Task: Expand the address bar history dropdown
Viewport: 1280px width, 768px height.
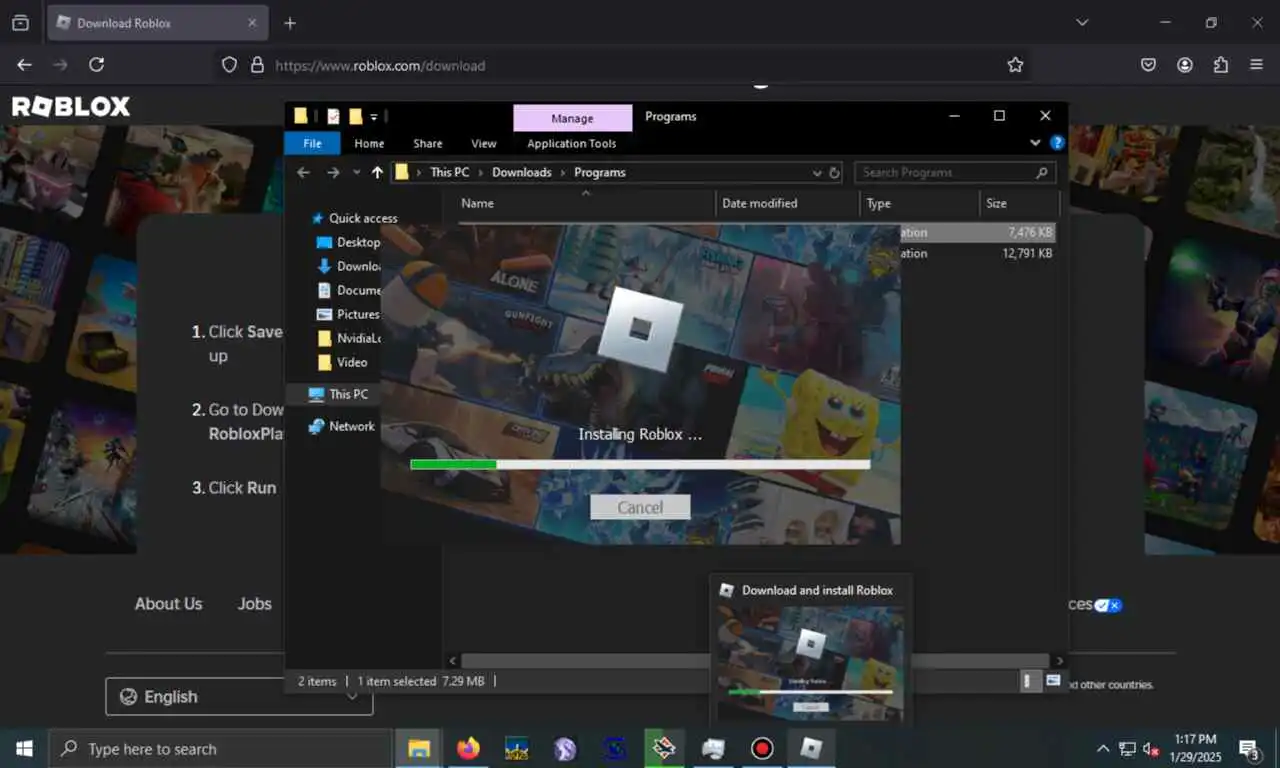Action: (817, 172)
